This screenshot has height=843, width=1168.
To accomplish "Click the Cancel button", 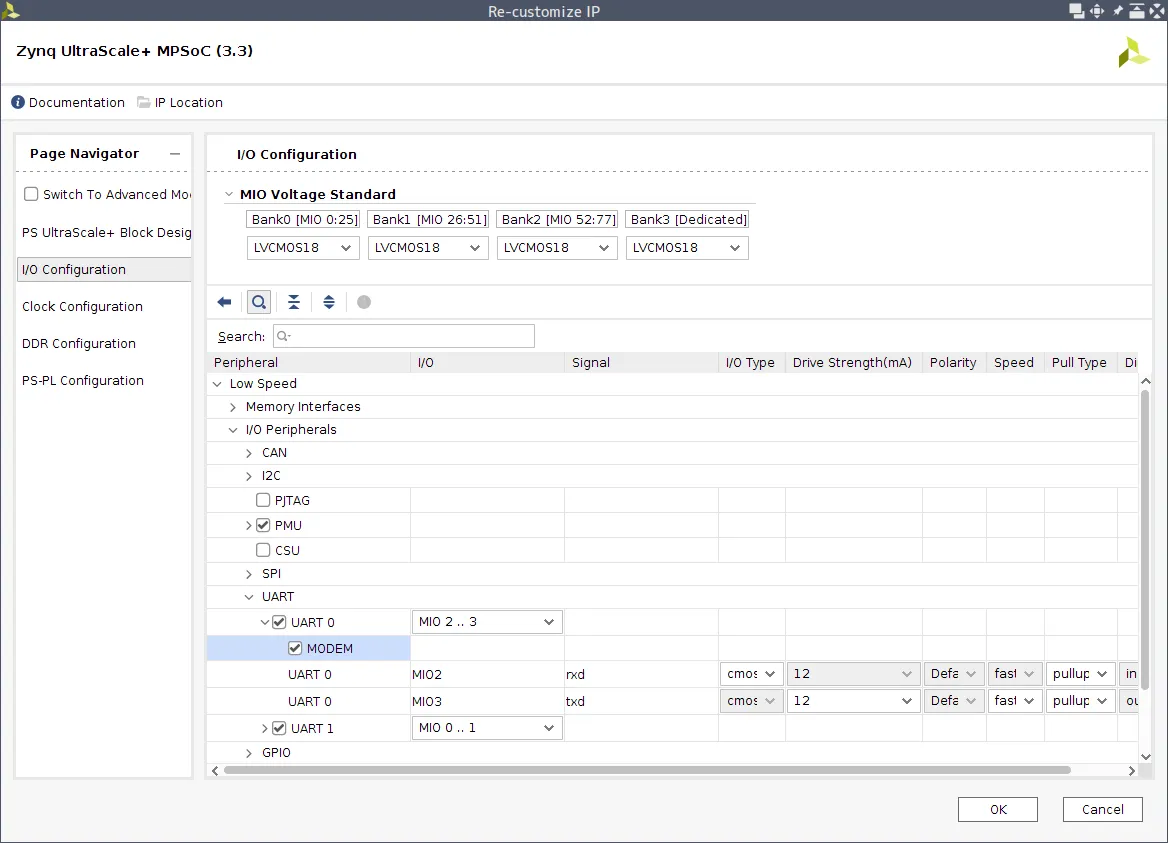I will coord(1102,810).
